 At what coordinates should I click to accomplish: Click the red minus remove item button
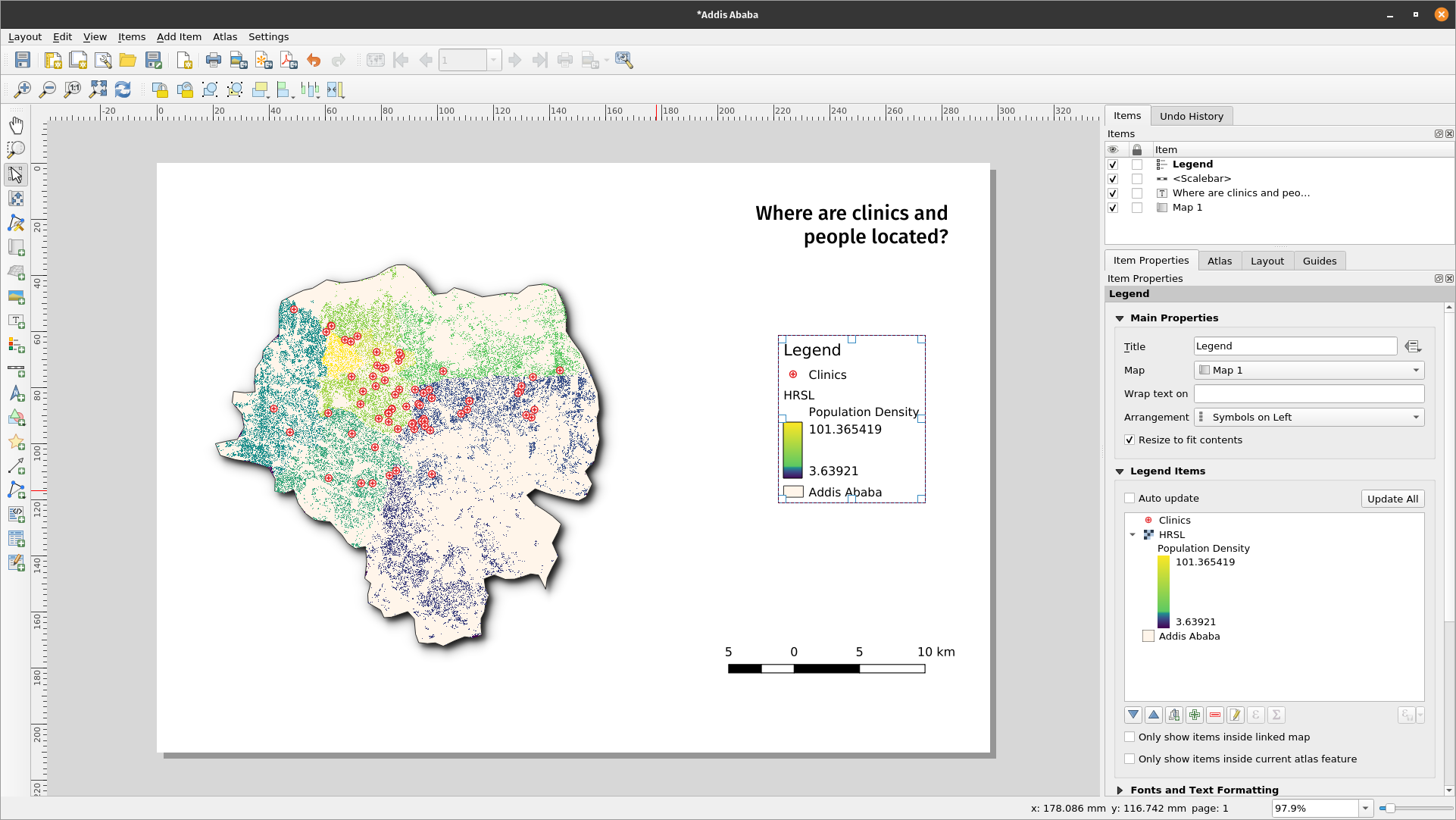point(1215,715)
